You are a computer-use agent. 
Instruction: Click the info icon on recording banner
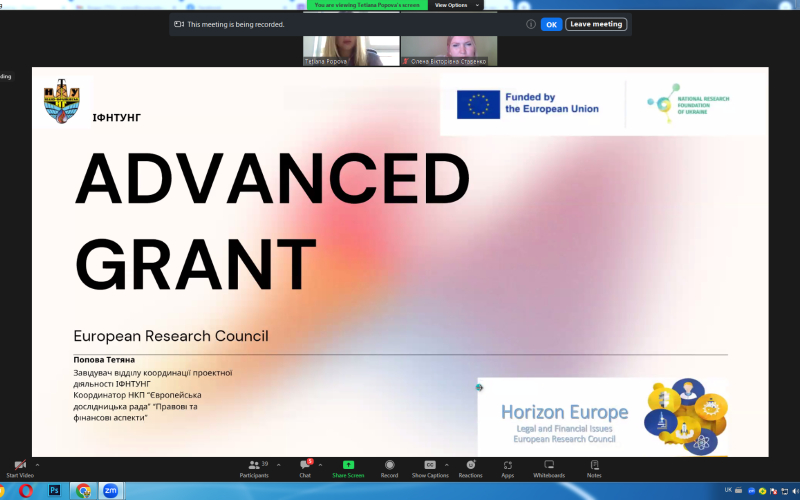[531, 24]
